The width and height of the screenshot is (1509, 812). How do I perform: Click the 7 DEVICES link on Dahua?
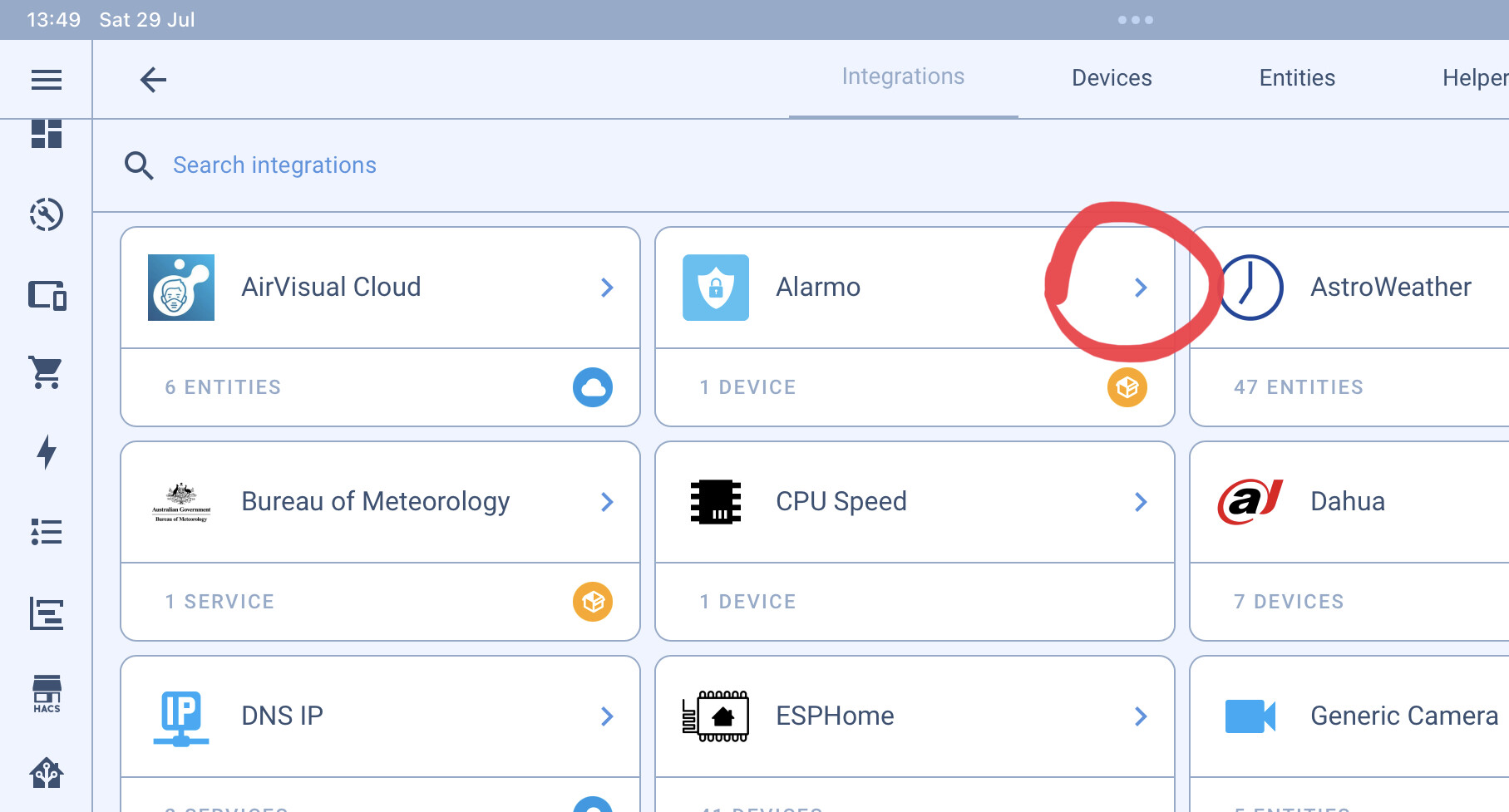[1290, 601]
